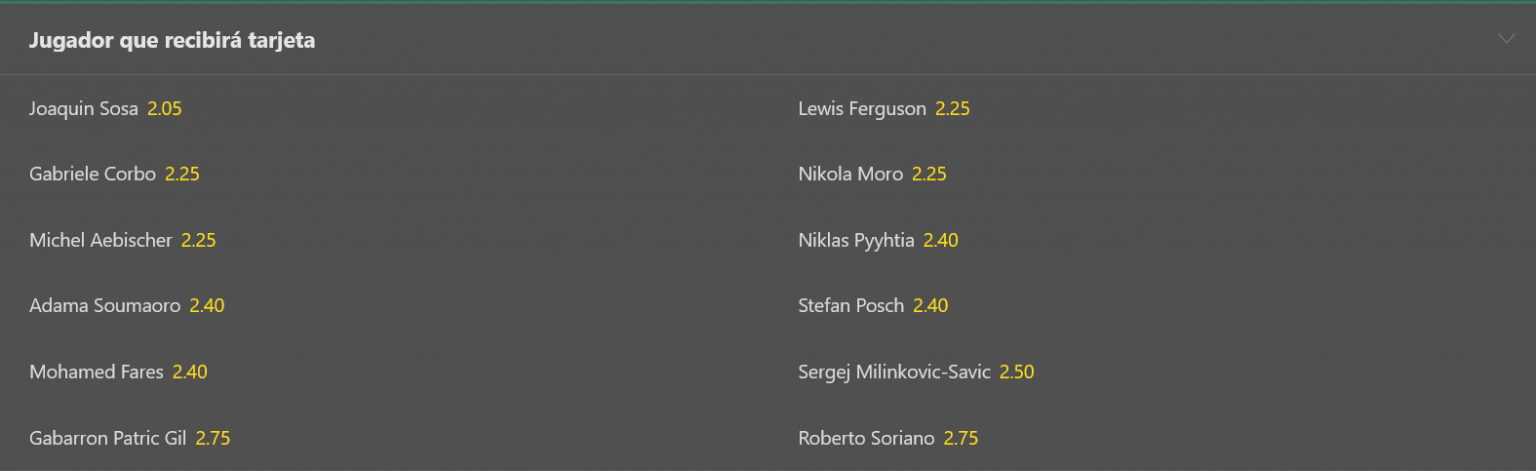Screen dimensions: 1536x471
Task: Click the Lewis Ferguson player name
Action: (862, 109)
